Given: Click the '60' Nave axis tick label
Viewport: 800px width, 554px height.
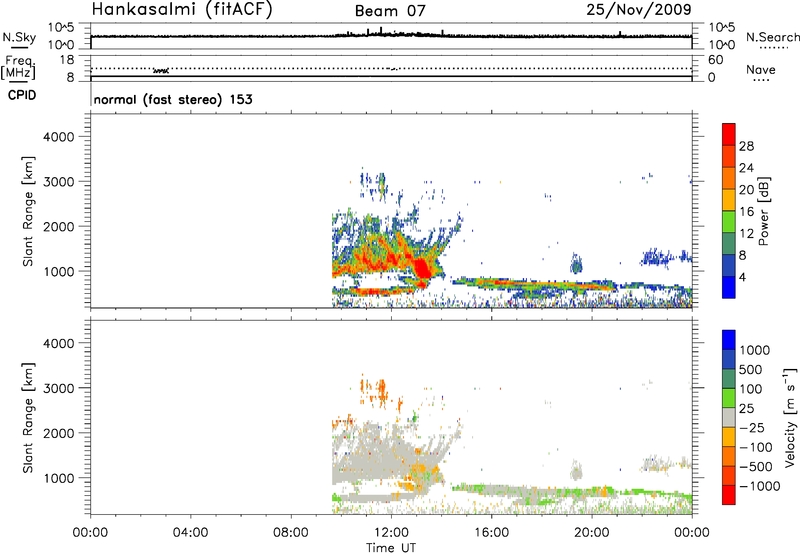Looking at the screenshot, I should point(715,60).
